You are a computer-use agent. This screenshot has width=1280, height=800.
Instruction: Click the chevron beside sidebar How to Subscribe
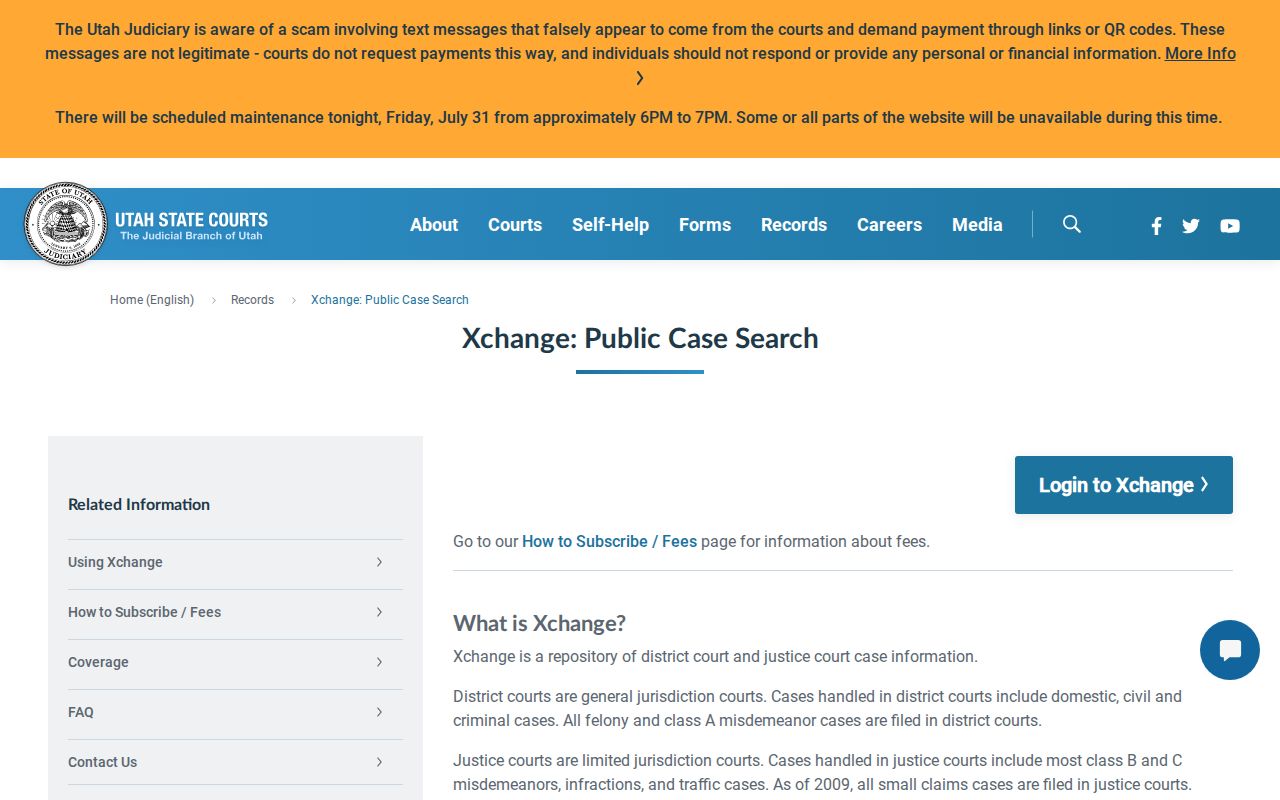coord(379,612)
